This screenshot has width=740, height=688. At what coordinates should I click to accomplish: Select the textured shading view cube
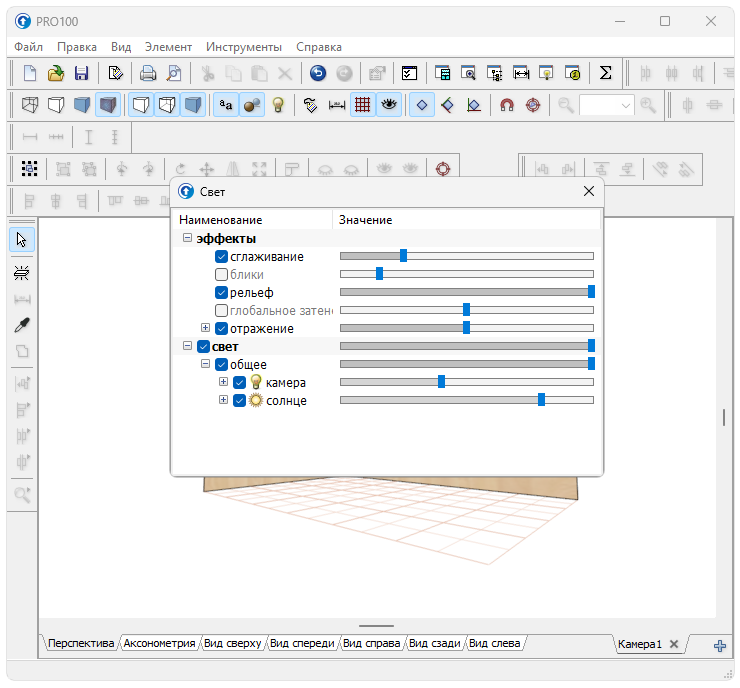108,105
